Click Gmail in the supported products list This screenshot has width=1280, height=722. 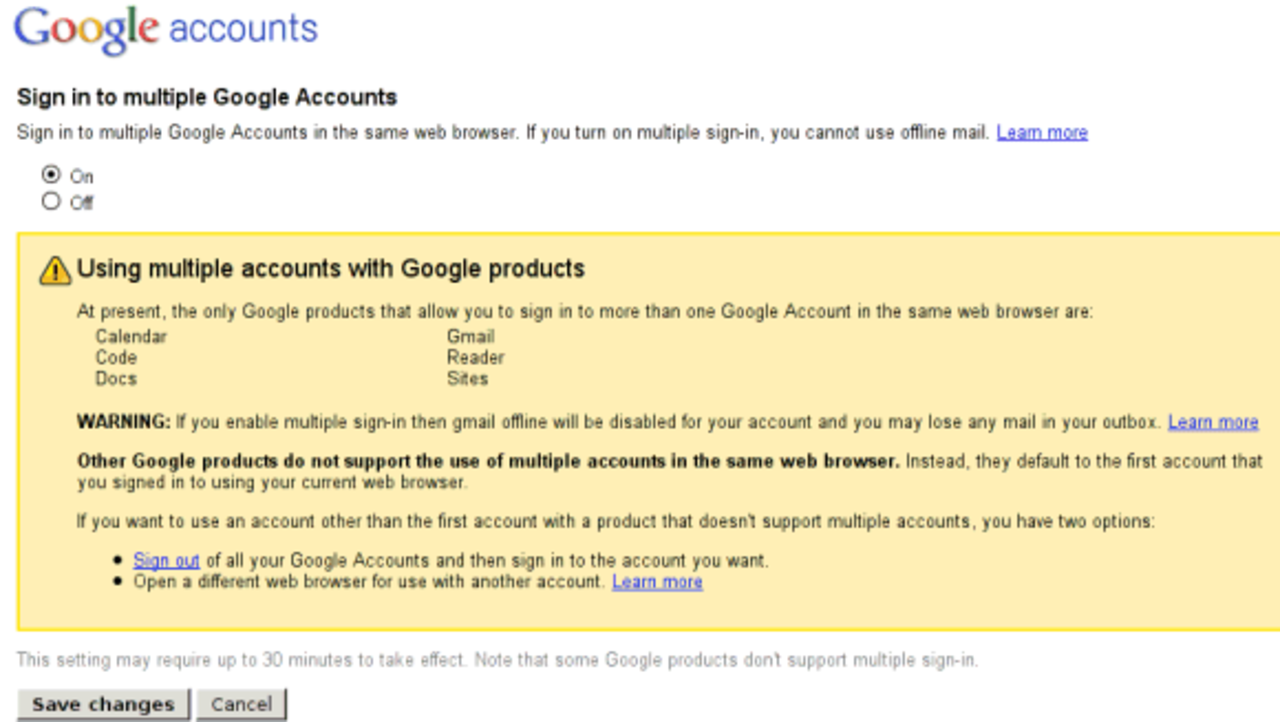tap(470, 336)
